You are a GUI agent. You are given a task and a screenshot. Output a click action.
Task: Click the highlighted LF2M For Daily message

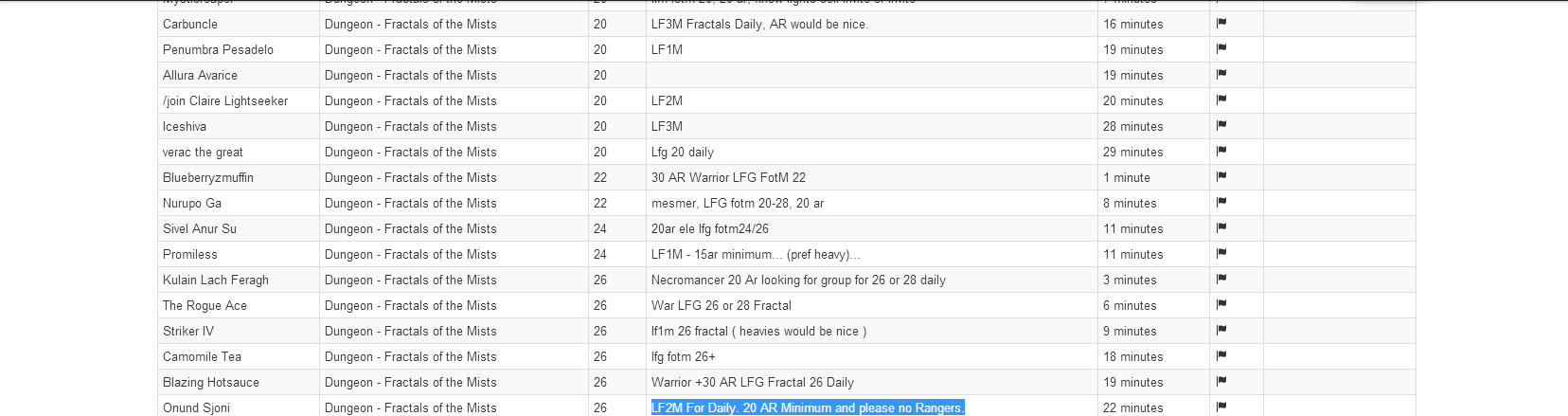pos(808,407)
